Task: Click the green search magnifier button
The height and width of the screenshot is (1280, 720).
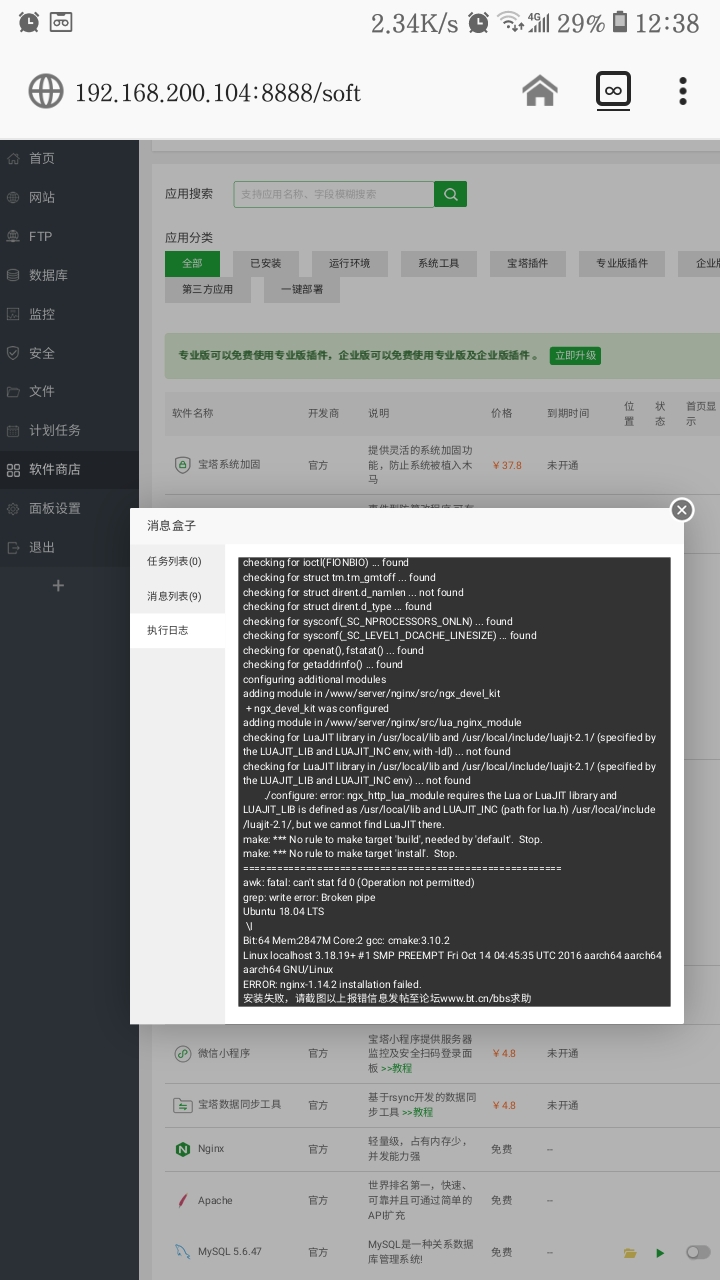Action: [450, 194]
